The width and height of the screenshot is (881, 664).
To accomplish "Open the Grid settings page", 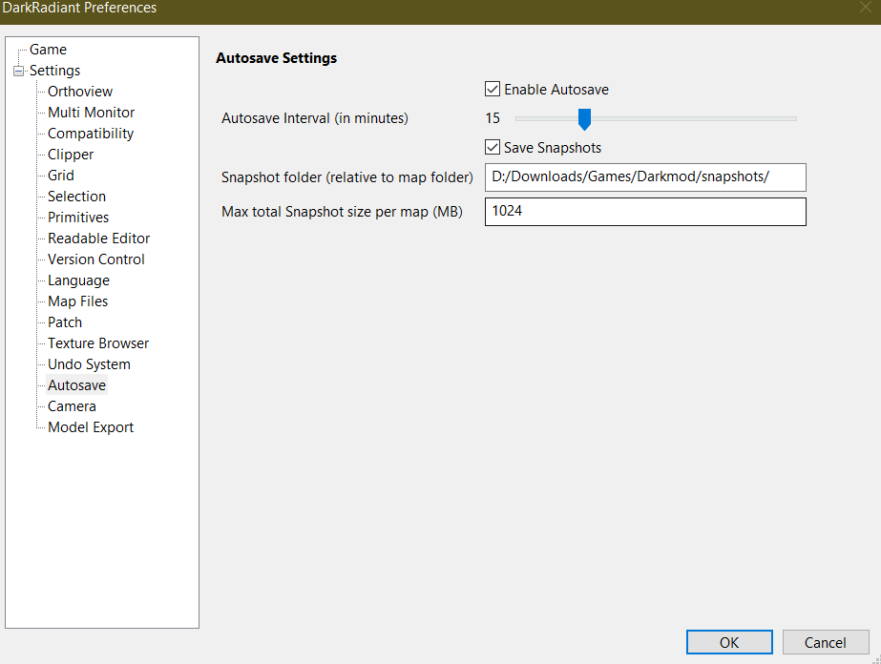I will tap(61, 175).
